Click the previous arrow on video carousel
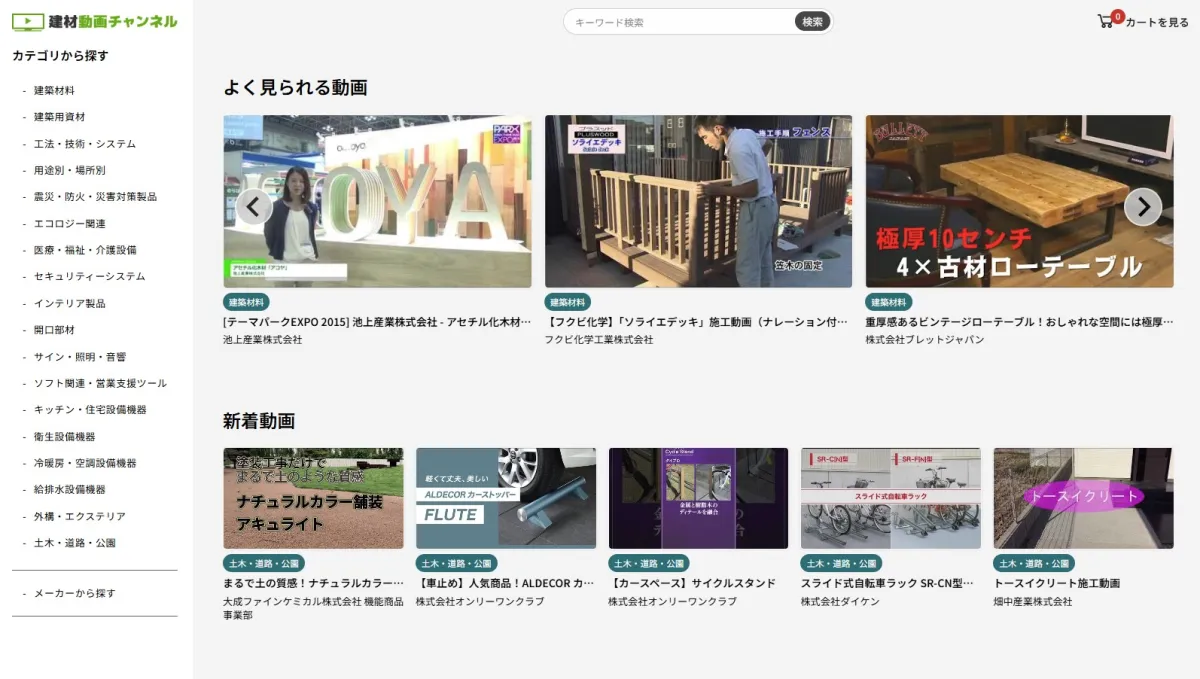Image resolution: width=1200 pixels, height=679 pixels. pos(254,207)
